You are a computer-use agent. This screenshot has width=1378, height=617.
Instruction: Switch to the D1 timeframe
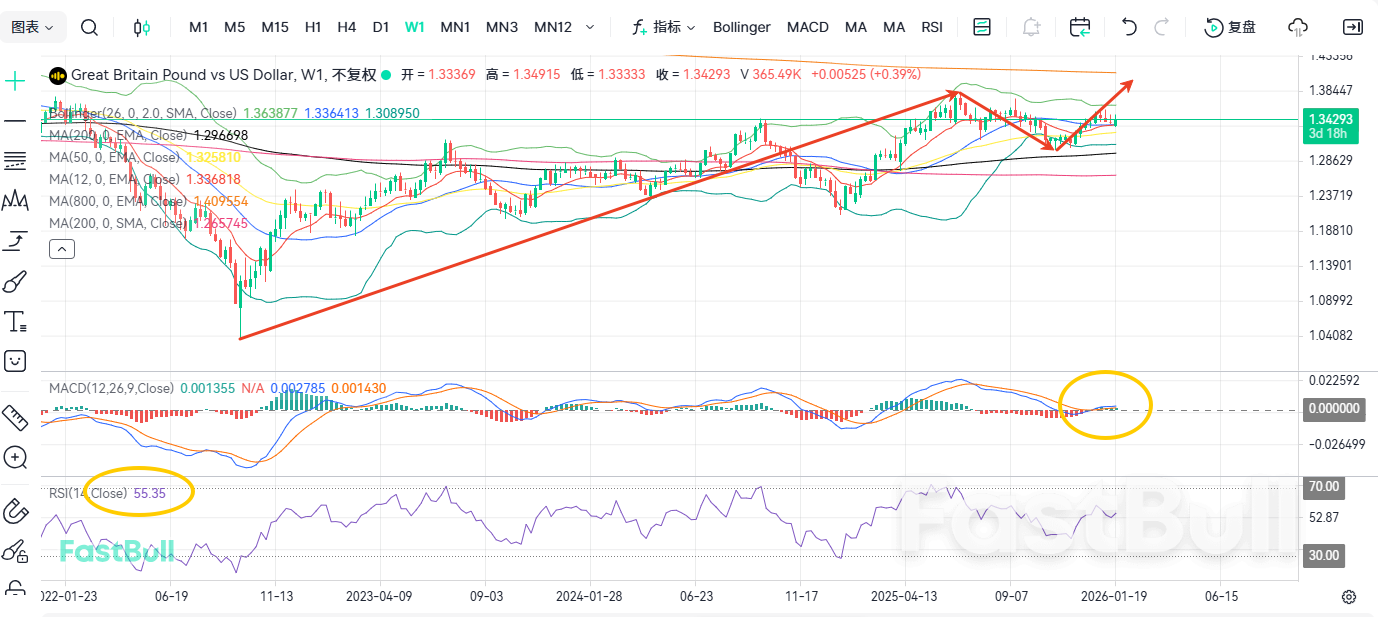click(381, 27)
